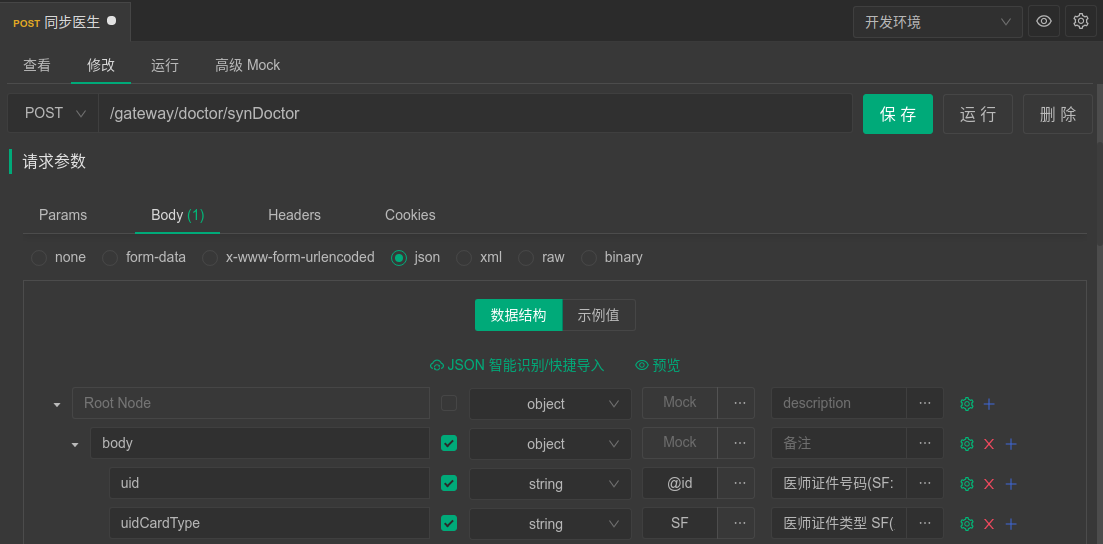Add a sibling node after uidCardType
This screenshot has width=1103, height=544.
1011,524
